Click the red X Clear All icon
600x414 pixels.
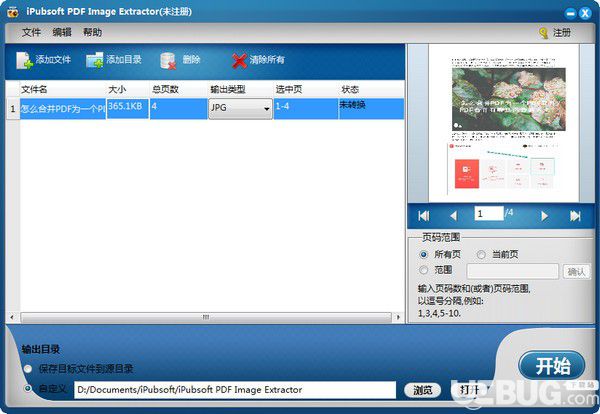click(x=240, y=60)
